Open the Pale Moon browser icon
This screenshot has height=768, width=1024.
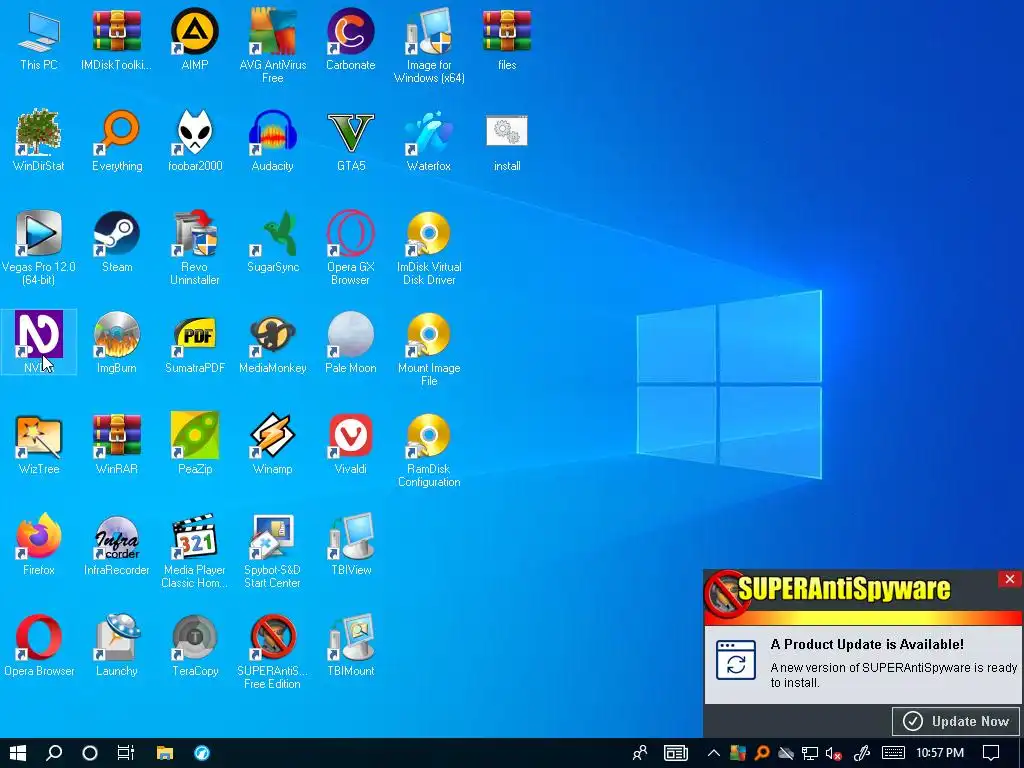(351, 342)
